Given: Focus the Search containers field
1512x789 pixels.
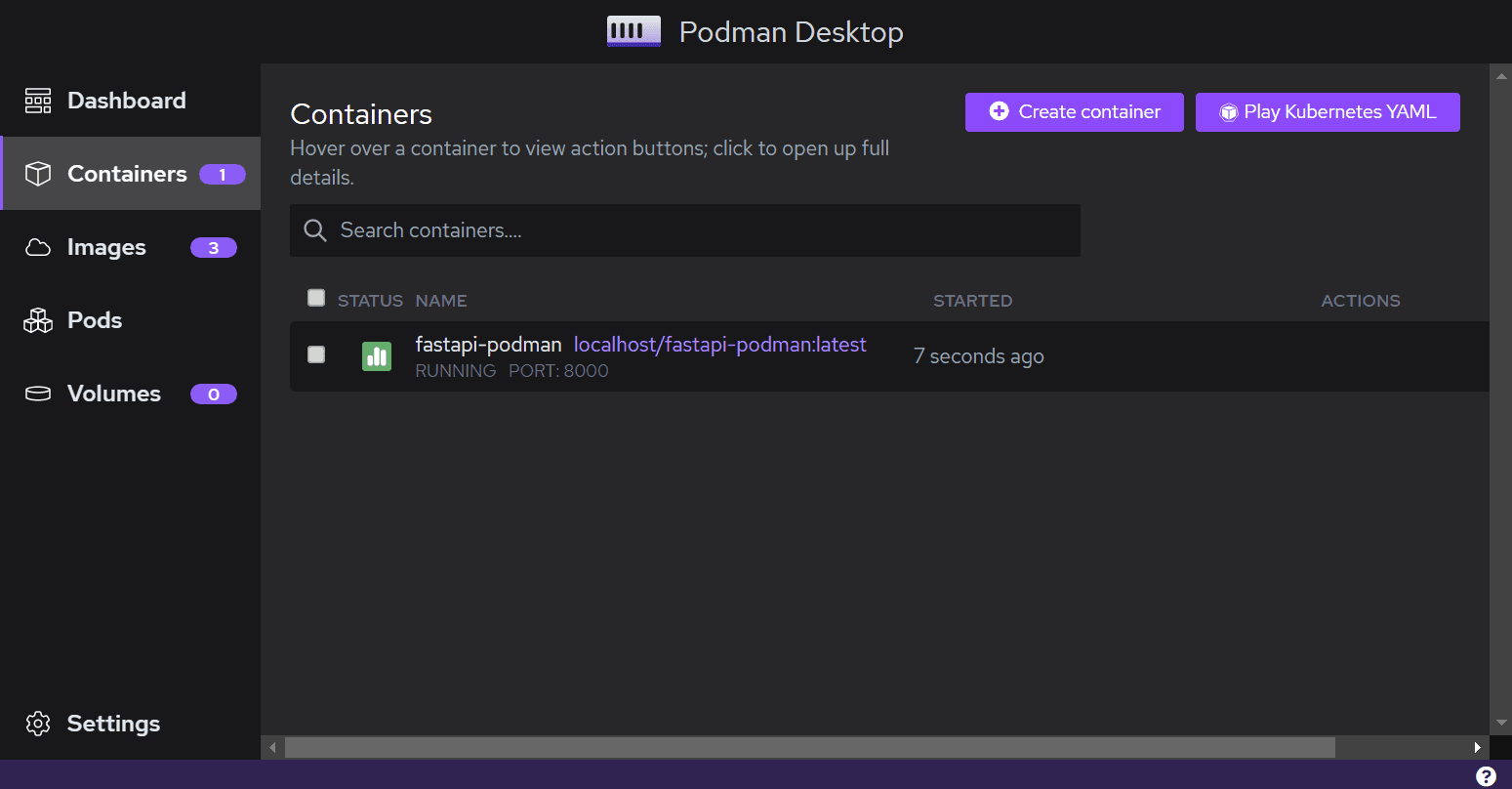Looking at the screenshot, I should [685, 230].
